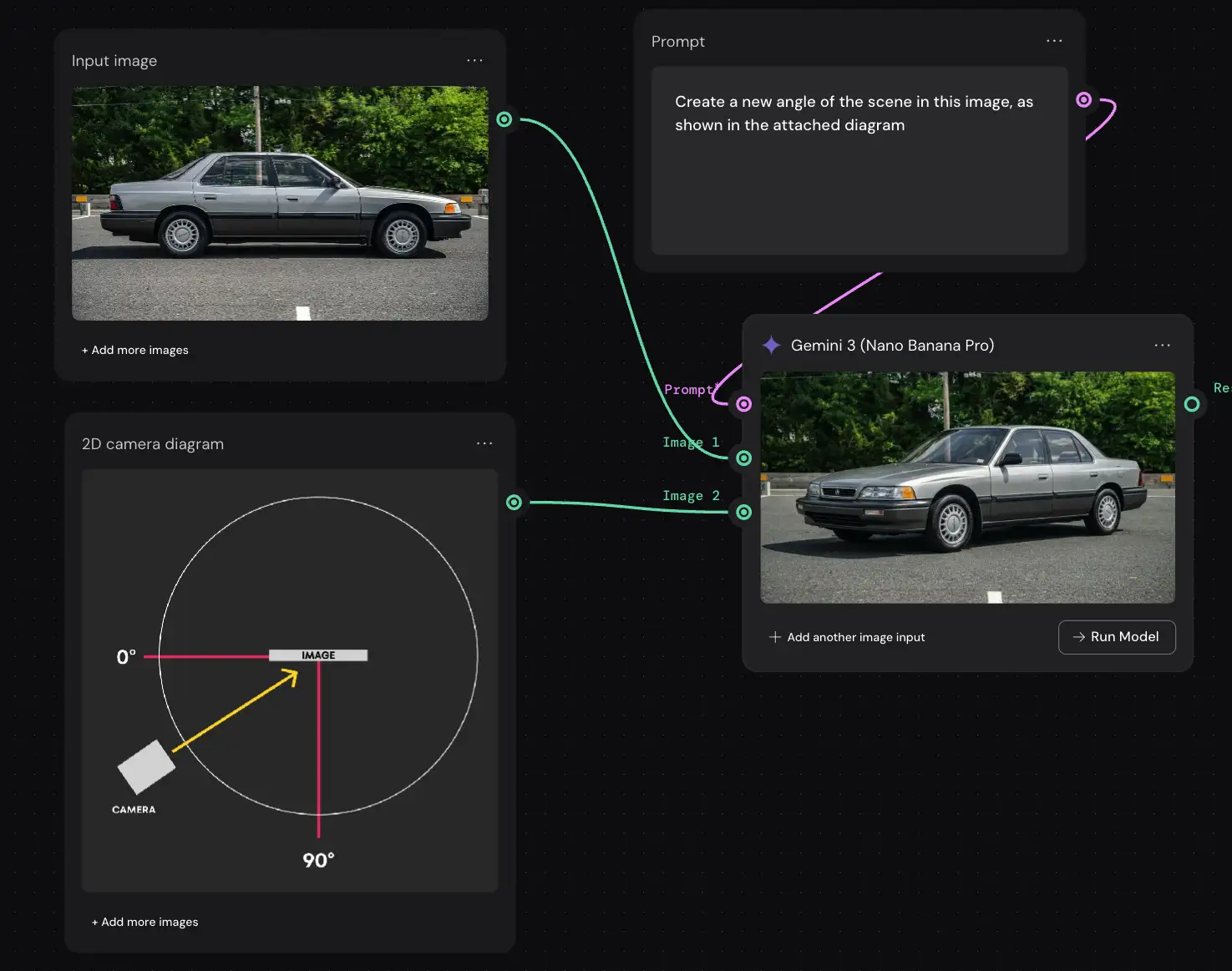
Task: Select the generated angled car output image
Action: click(x=967, y=487)
